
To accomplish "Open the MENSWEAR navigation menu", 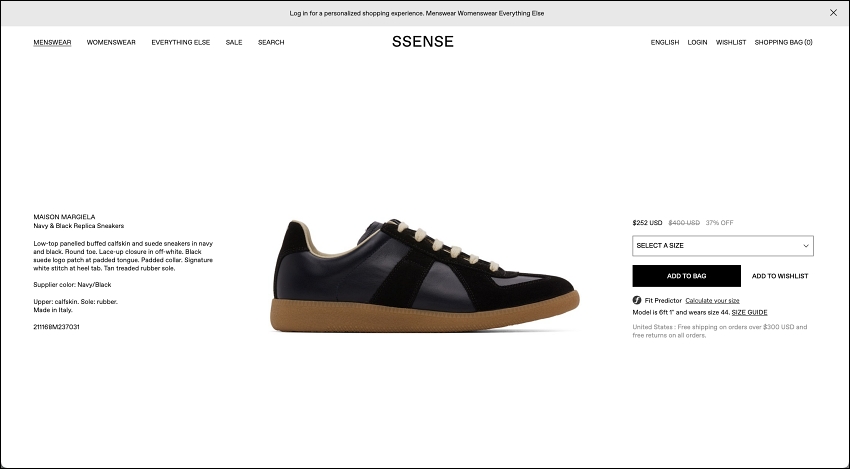I will click(x=52, y=43).
